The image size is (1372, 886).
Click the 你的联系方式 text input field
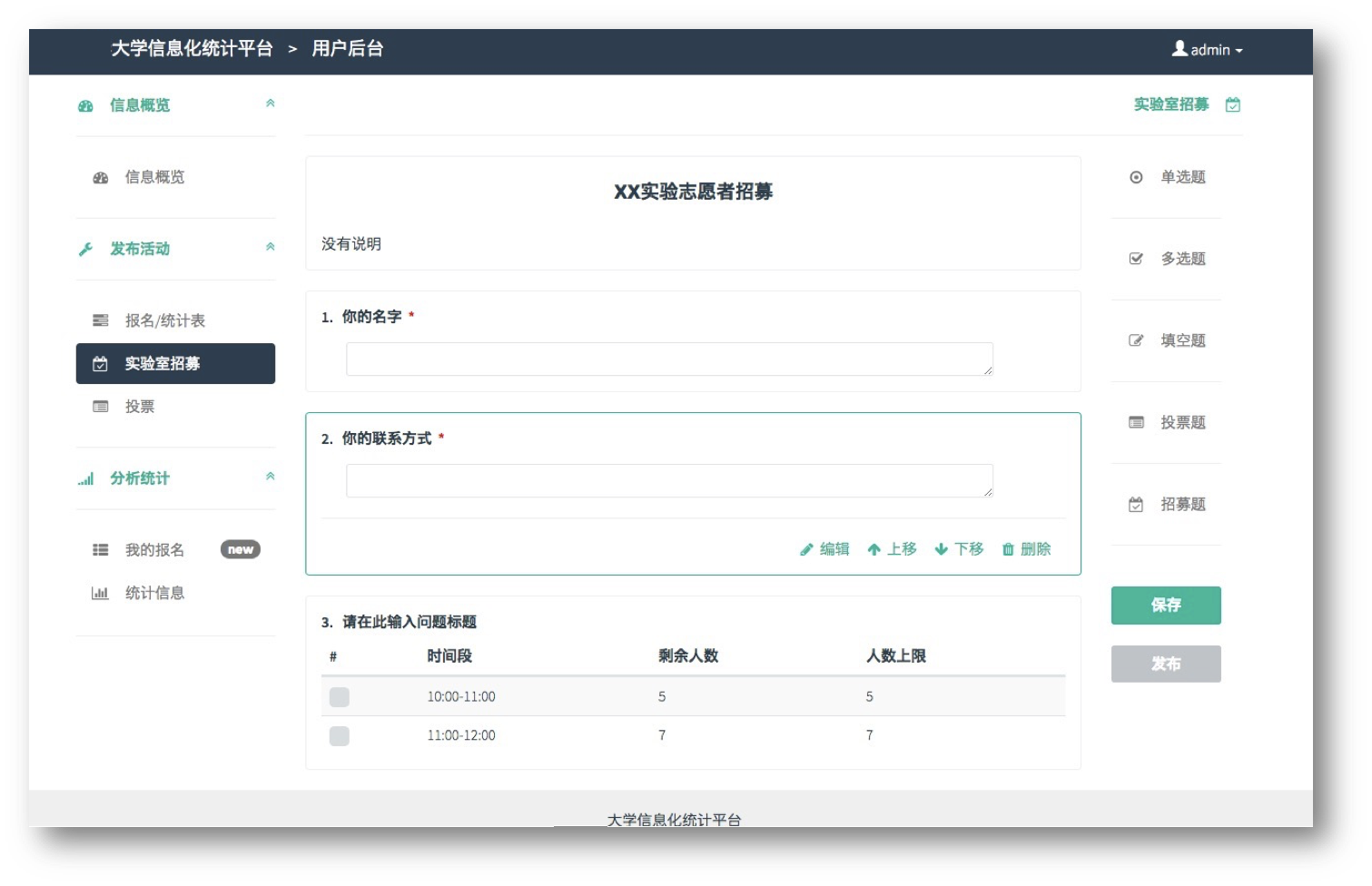coord(669,481)
